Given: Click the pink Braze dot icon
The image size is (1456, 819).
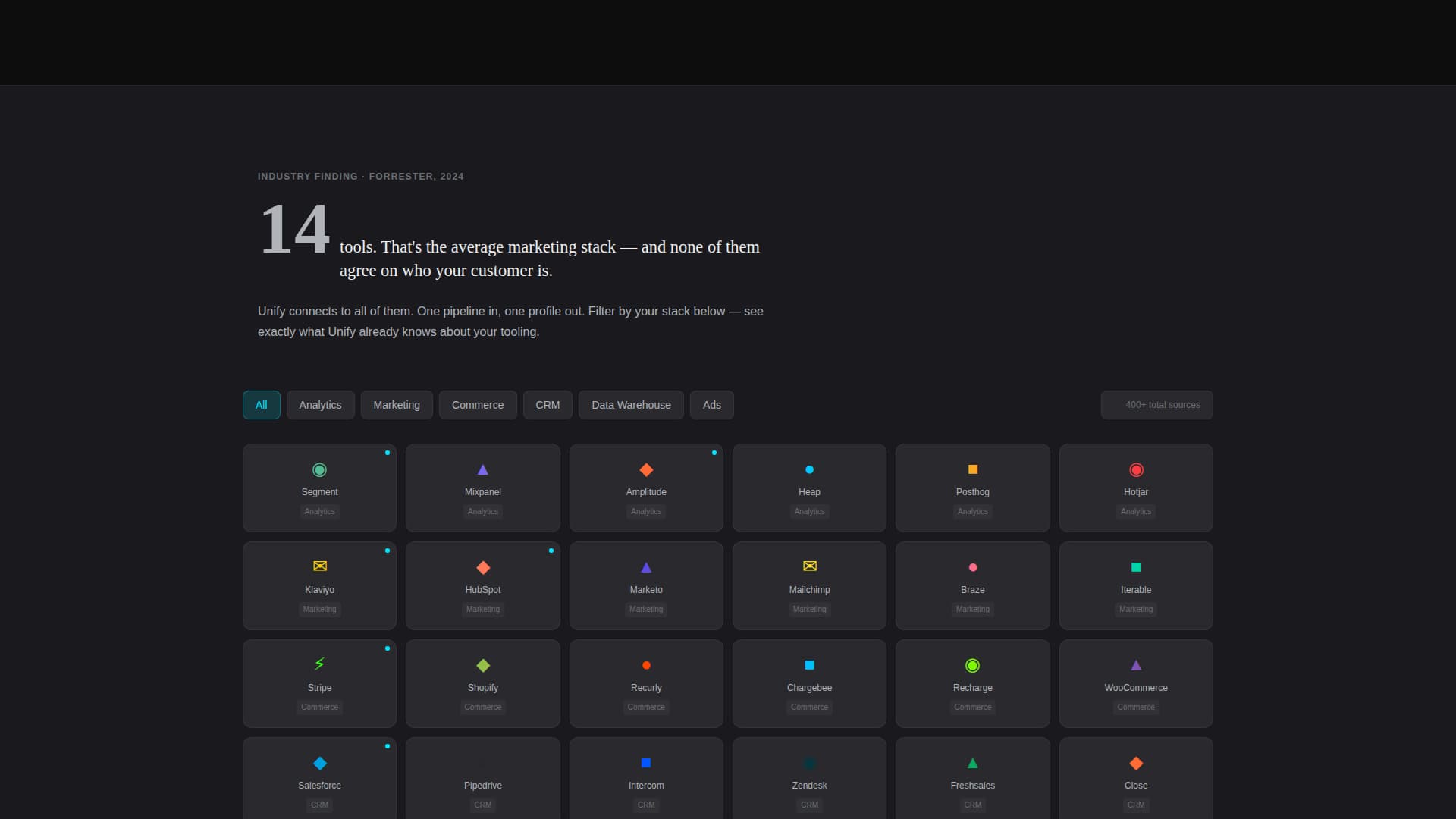Looking at the screenshot, I should point(973,567).
